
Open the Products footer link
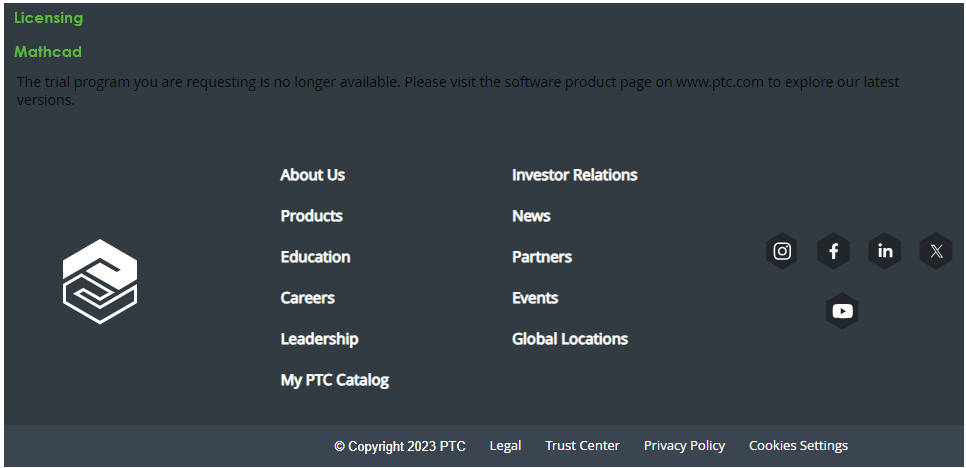coord(311,216)
